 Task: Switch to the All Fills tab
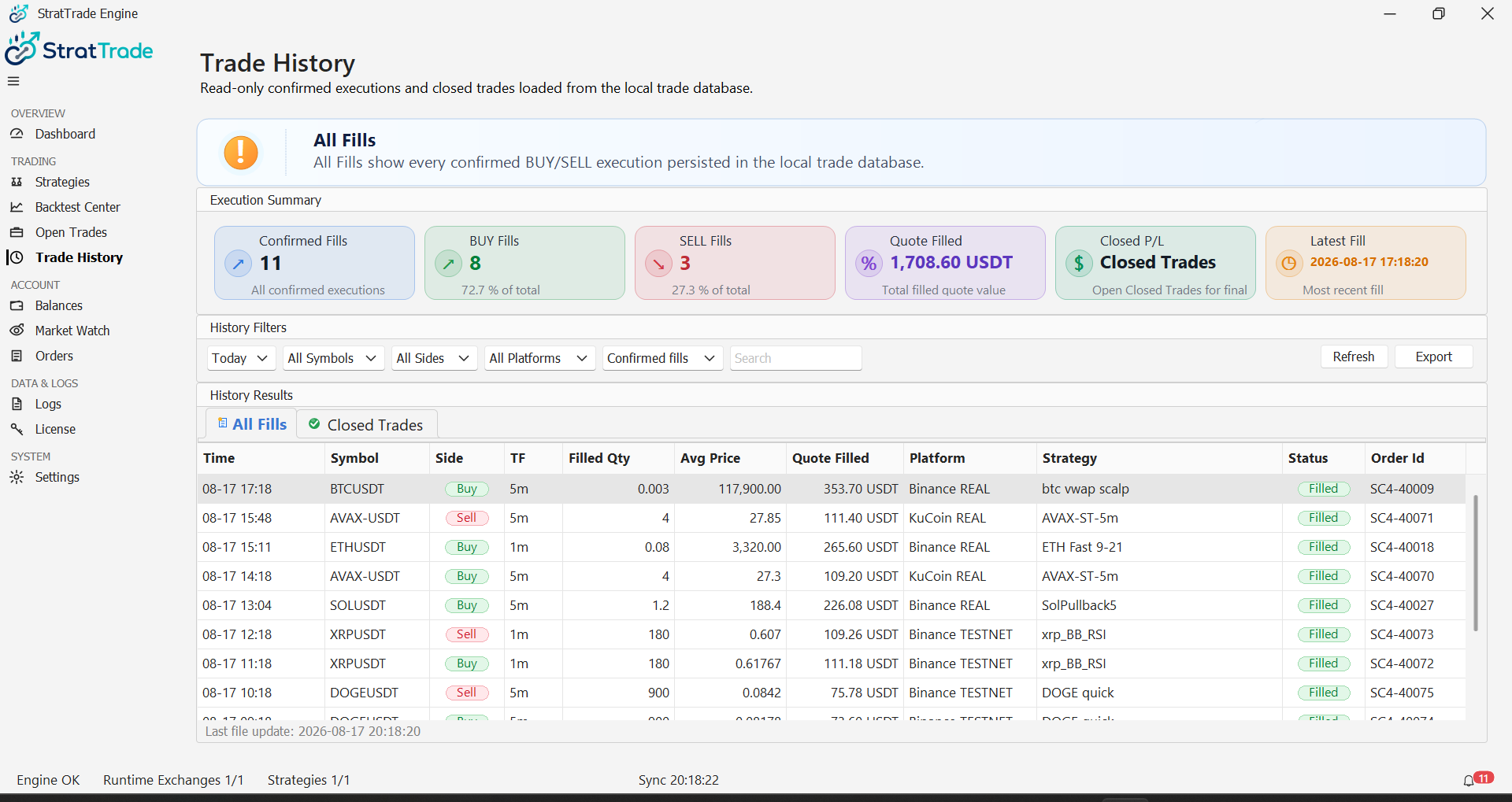click(252, 424)
